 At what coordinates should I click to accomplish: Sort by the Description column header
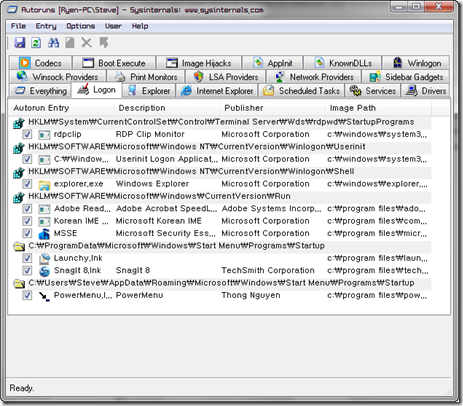[167, 108]
